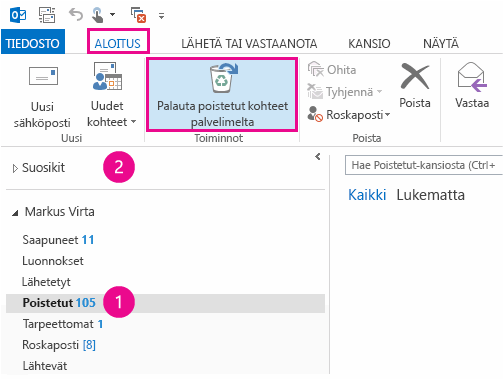The image size is (504, 380).
Task: Open the Tarpeettomat clutter folder
Action: (63, 324)
